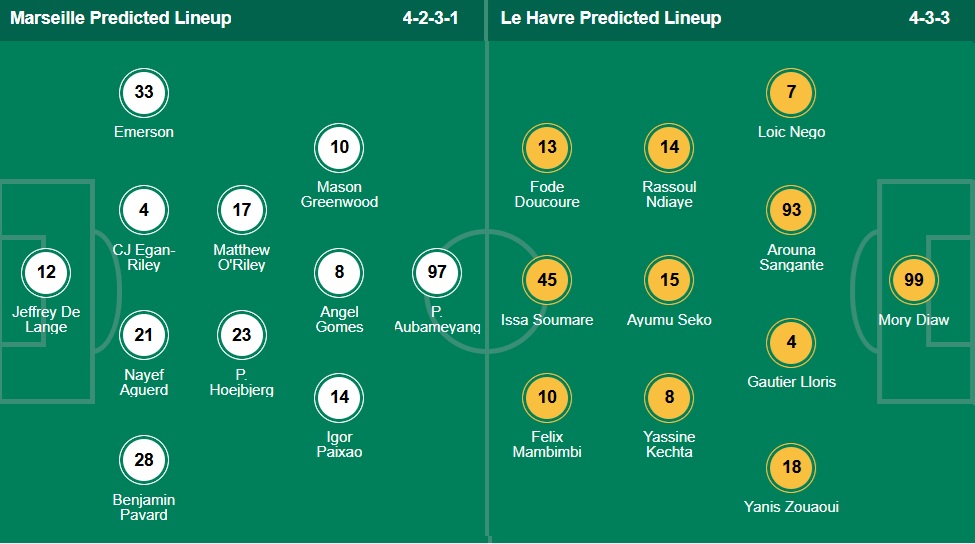Click Mory Diaw's number 99 badge
This screenshot has width=975, height=544.
tap(913, 280)
